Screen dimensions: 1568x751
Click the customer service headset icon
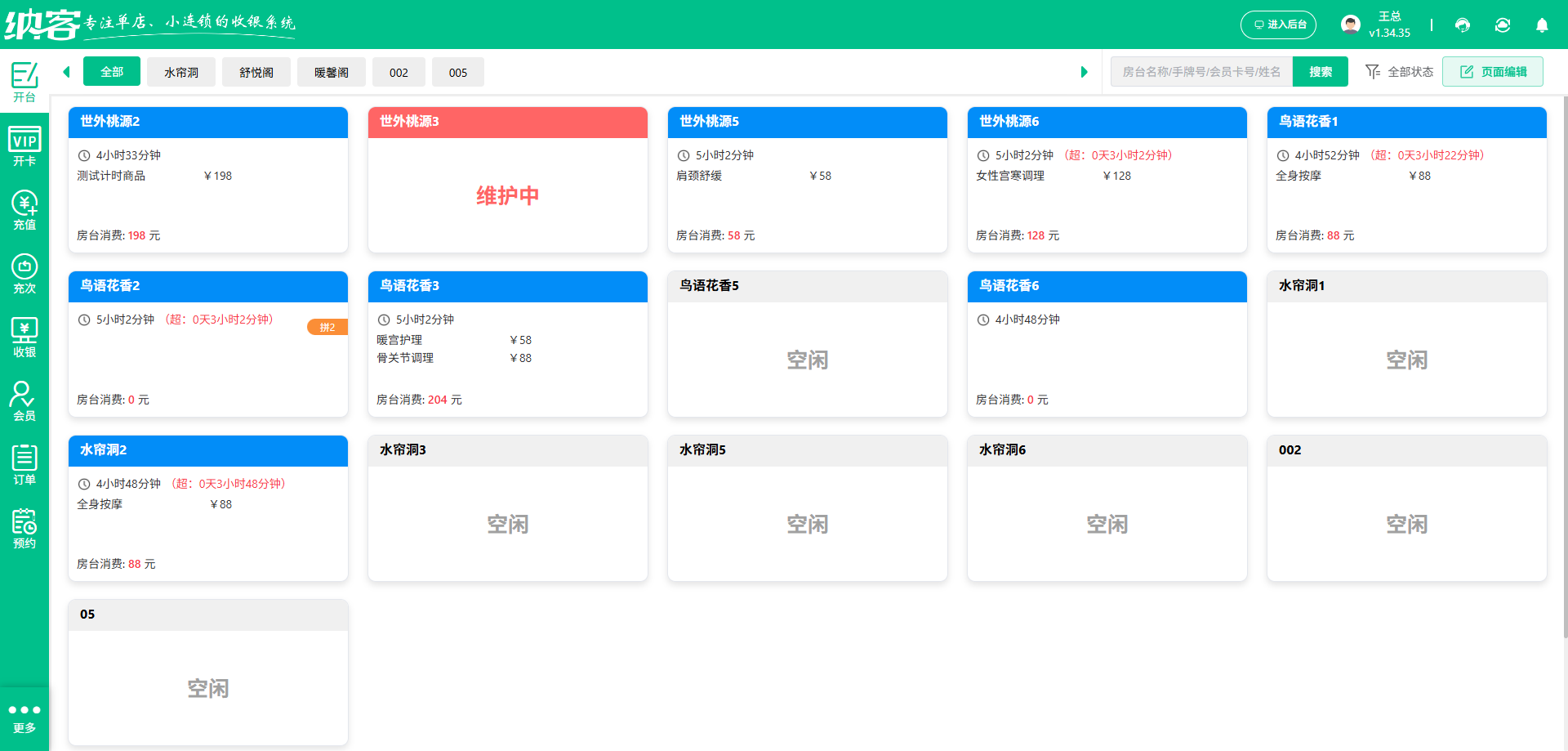click(x=1462, y=25)
